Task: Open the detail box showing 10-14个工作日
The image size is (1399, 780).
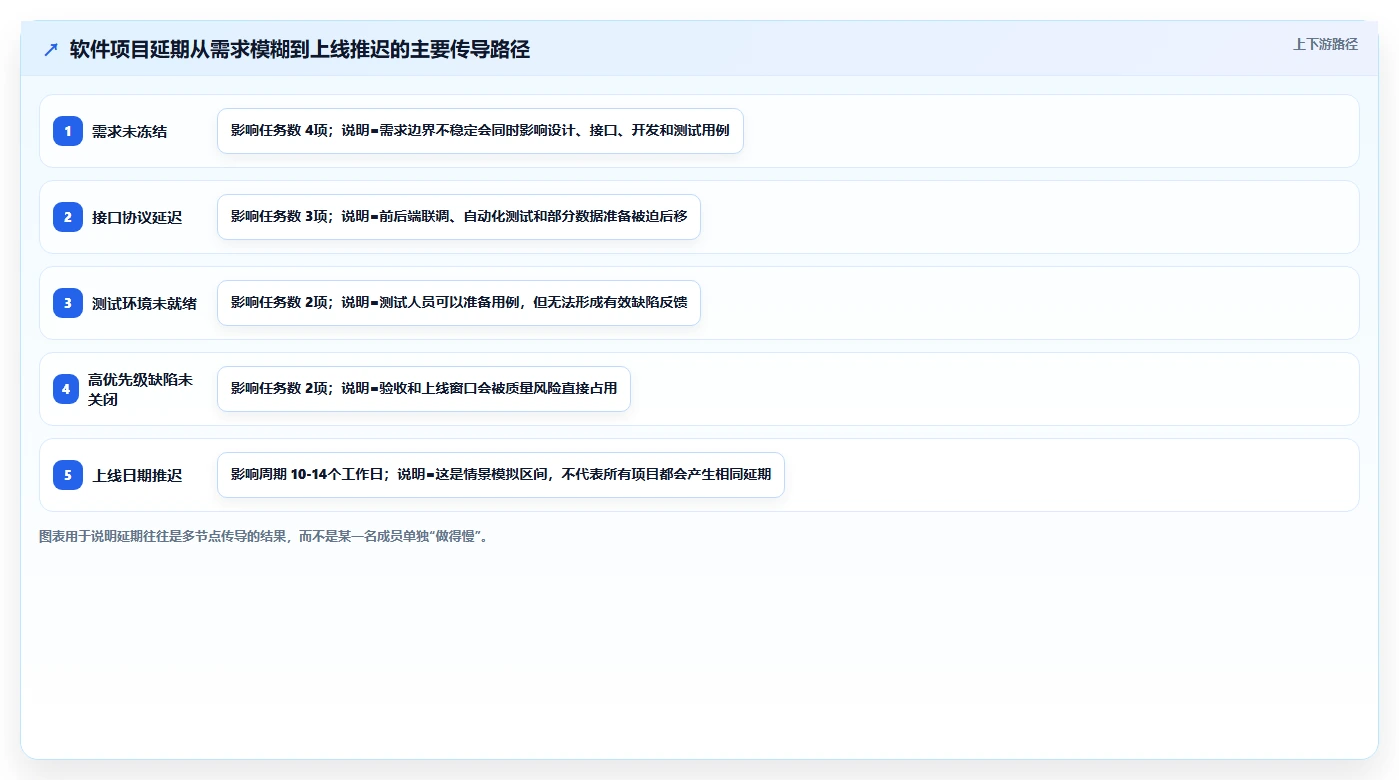Action: pyautogui.click(x=501, y=475)
